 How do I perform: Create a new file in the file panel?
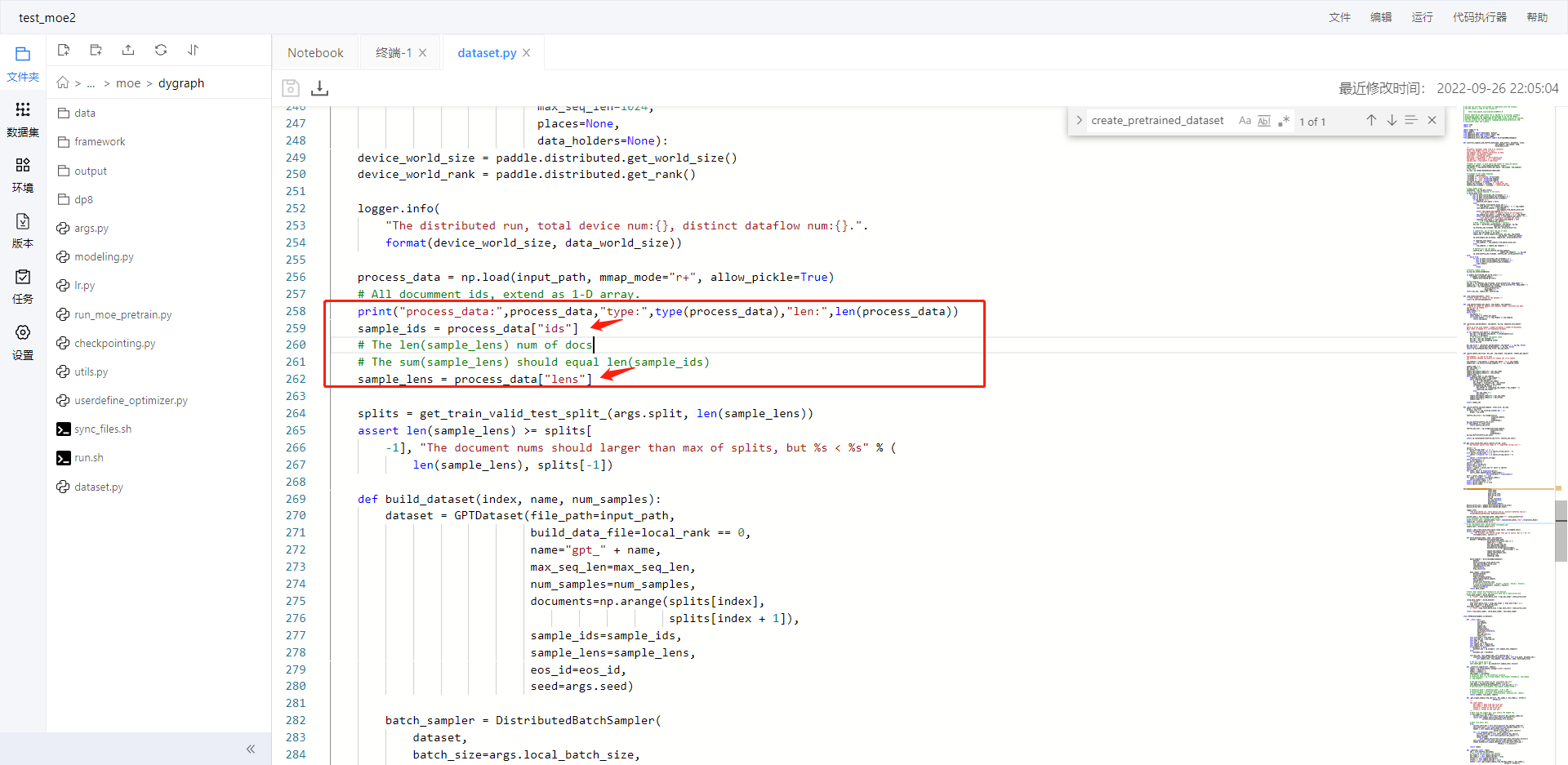[x=63, y=49]
